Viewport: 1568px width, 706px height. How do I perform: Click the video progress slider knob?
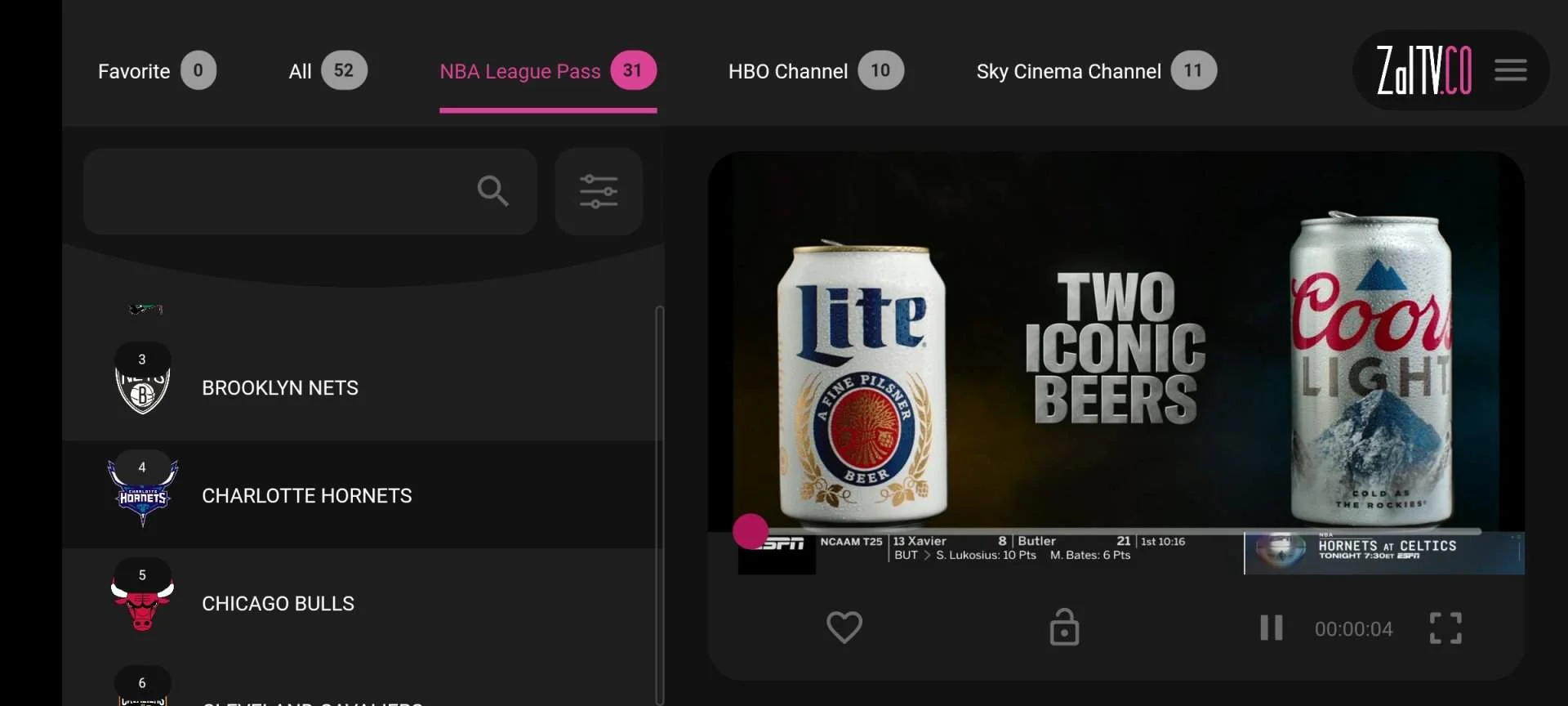coord(751,531)
